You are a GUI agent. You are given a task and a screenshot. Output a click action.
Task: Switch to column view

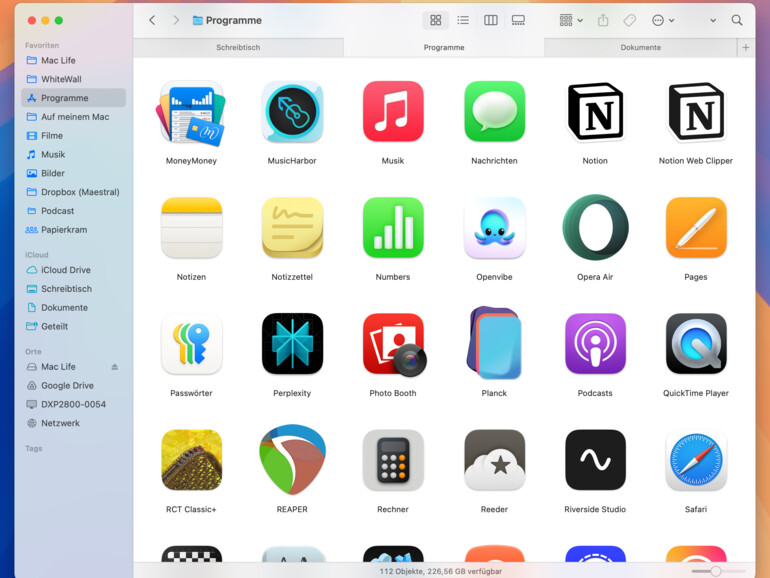pos(491,20)
